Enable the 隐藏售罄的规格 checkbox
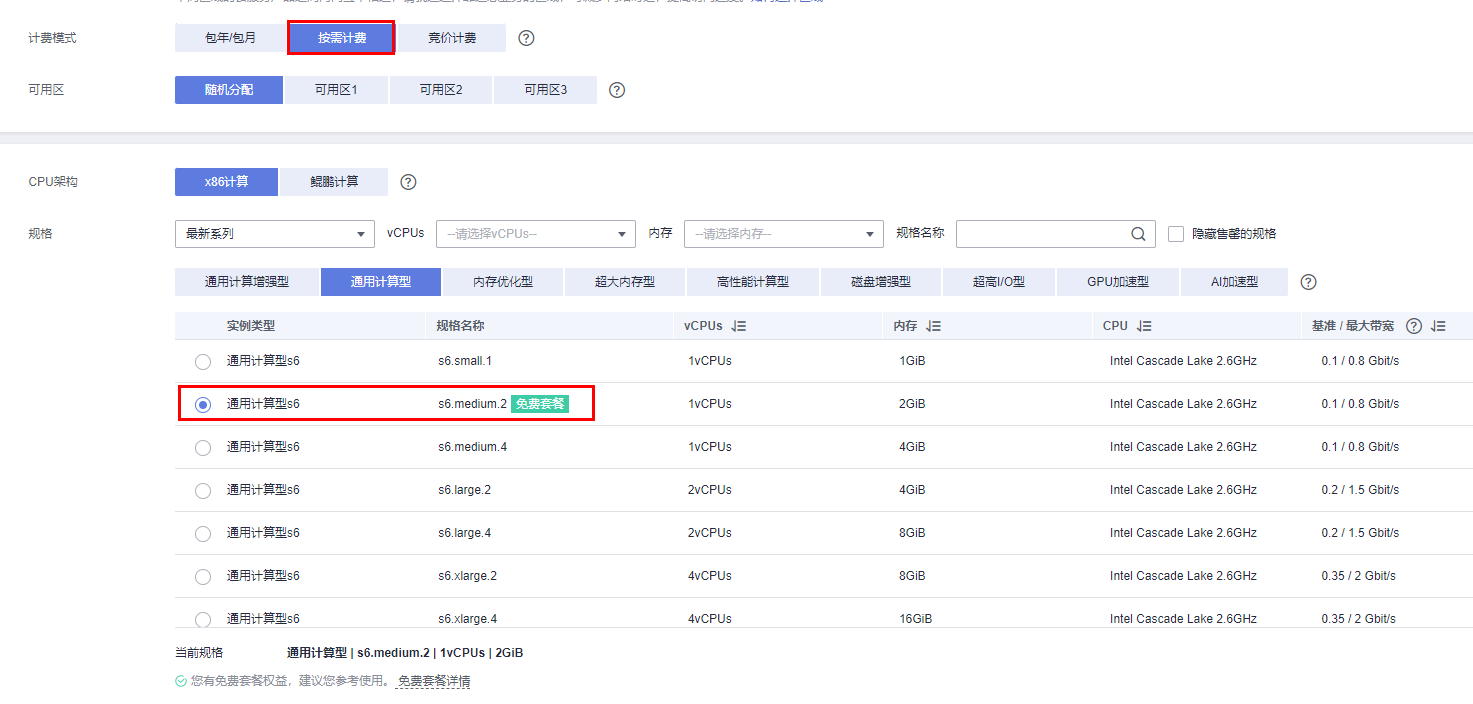 click(x=1176, y=234)
